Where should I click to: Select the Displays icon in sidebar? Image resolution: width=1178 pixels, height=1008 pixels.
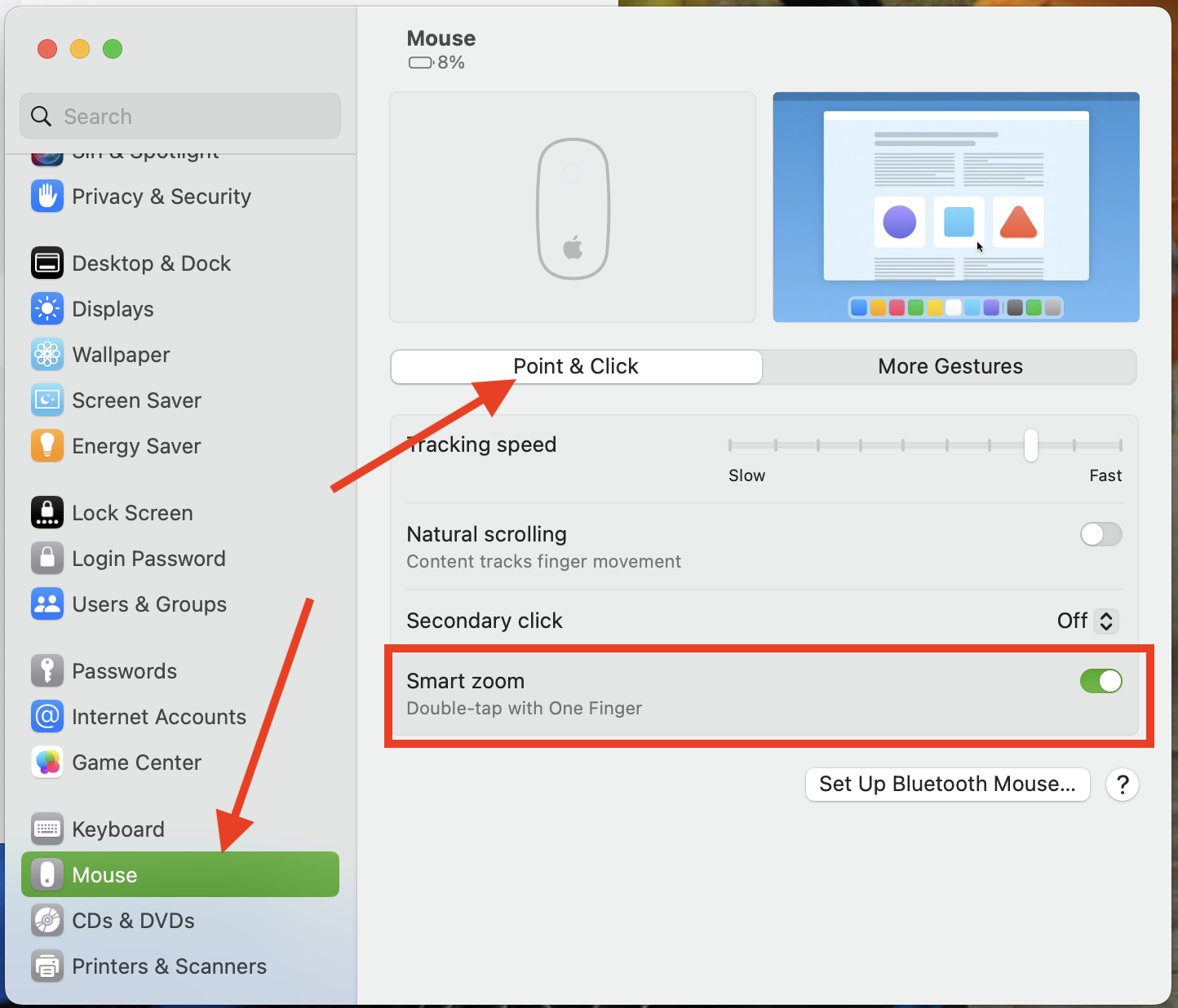(x=46, y=308)
